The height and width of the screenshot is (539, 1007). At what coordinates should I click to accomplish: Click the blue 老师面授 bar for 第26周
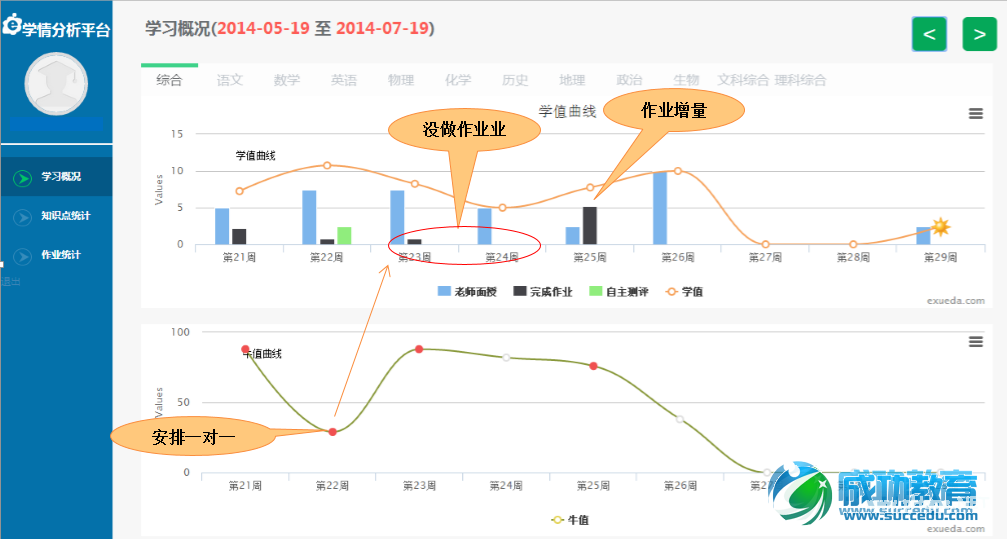(660, 208)
